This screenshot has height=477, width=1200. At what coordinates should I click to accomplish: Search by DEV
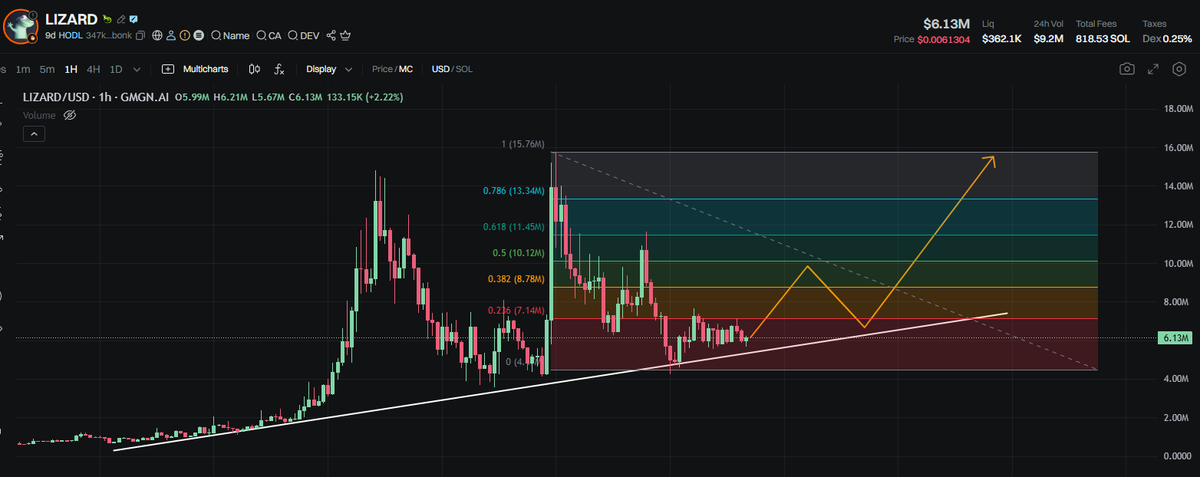pyautogui.click(x=304, y=35)
